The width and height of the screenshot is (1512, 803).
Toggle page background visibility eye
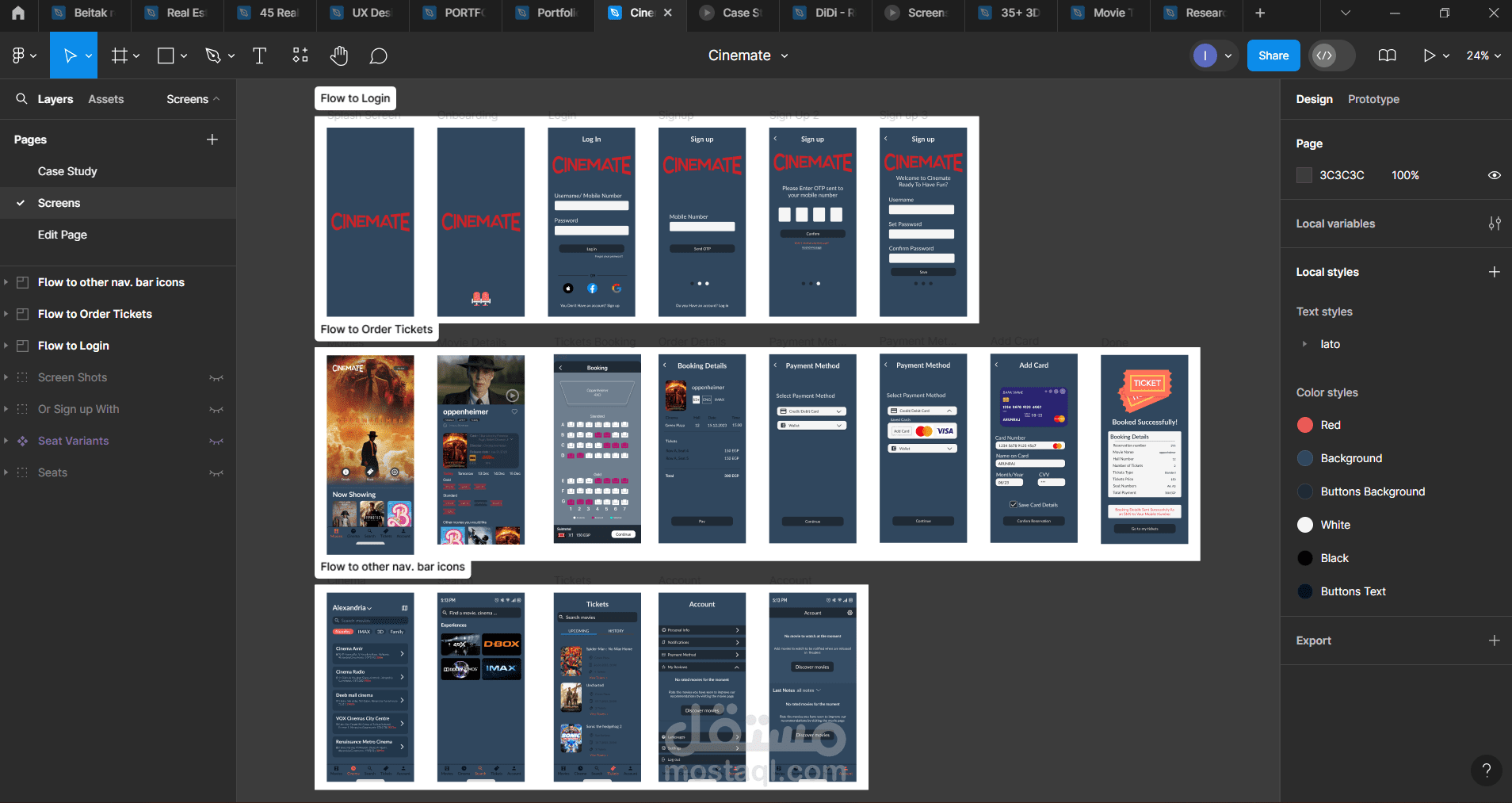point(1495,175)
